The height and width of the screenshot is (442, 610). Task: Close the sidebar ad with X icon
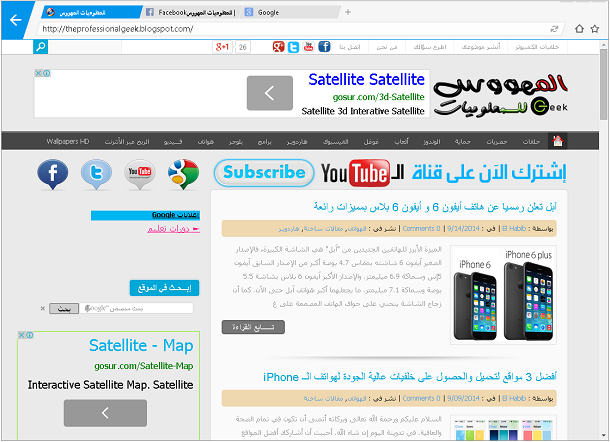(x=22, y=335)
